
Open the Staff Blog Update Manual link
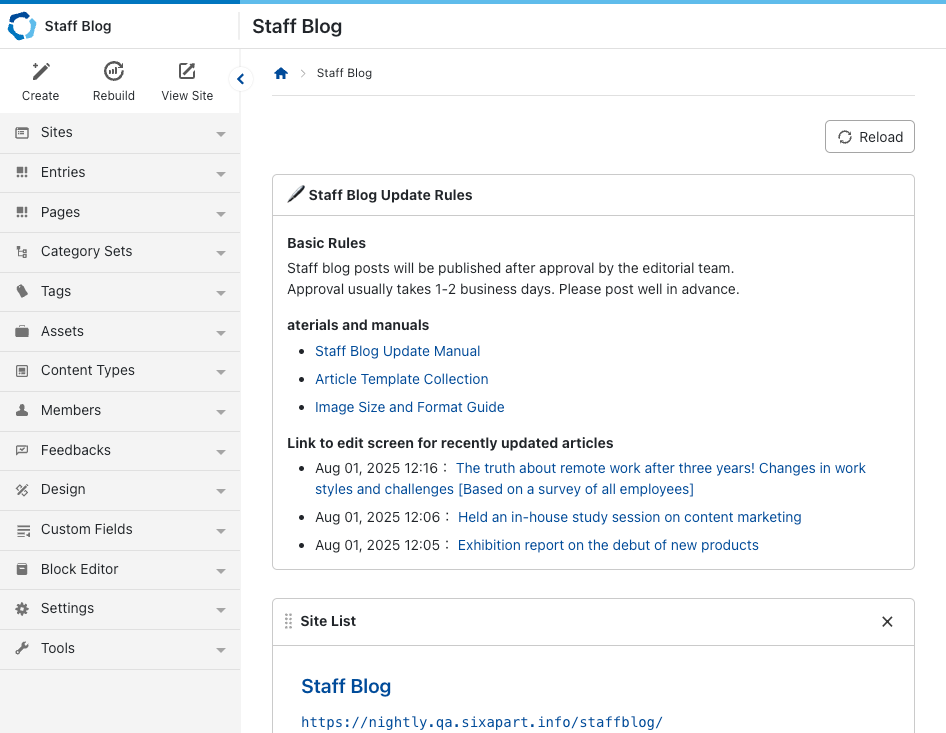pos(397,351)
